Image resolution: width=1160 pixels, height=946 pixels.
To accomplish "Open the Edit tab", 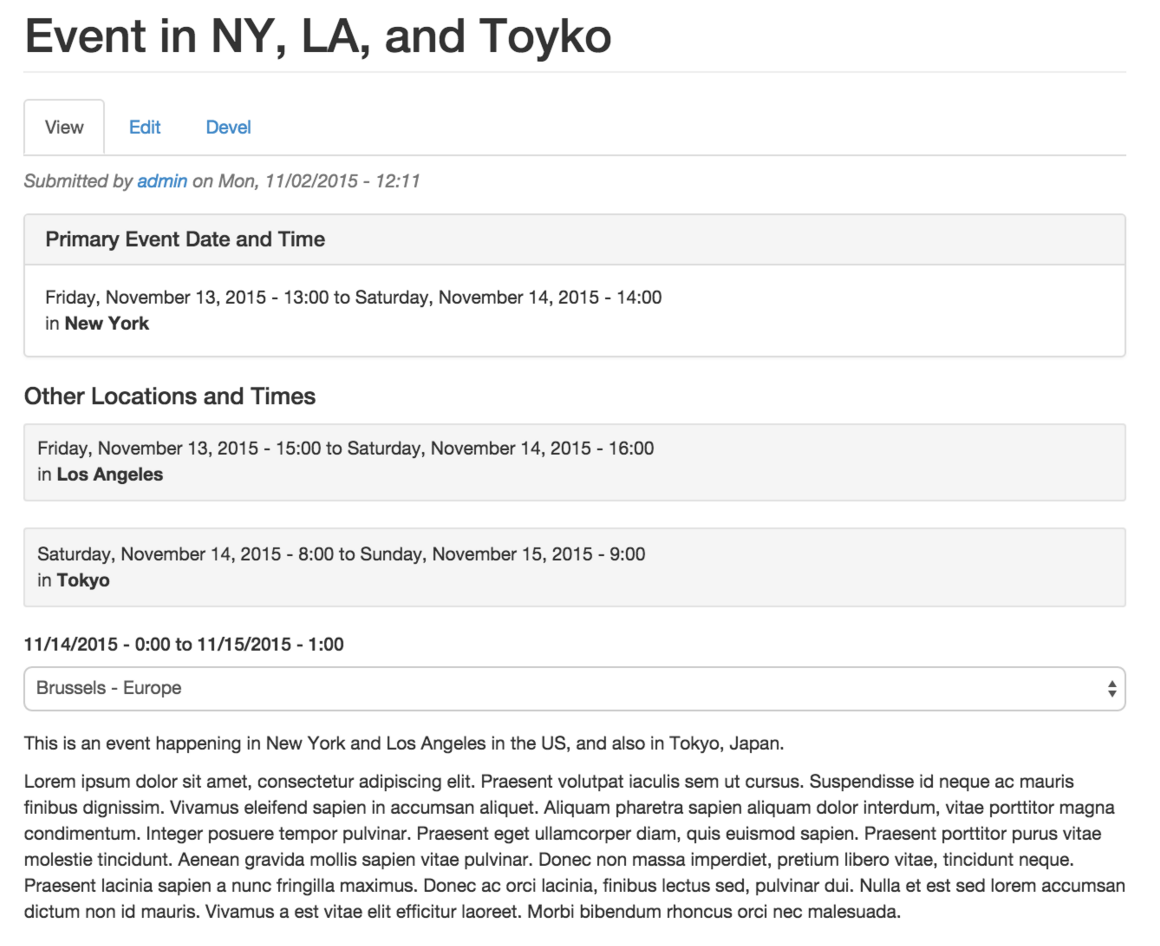I will 144,127.
